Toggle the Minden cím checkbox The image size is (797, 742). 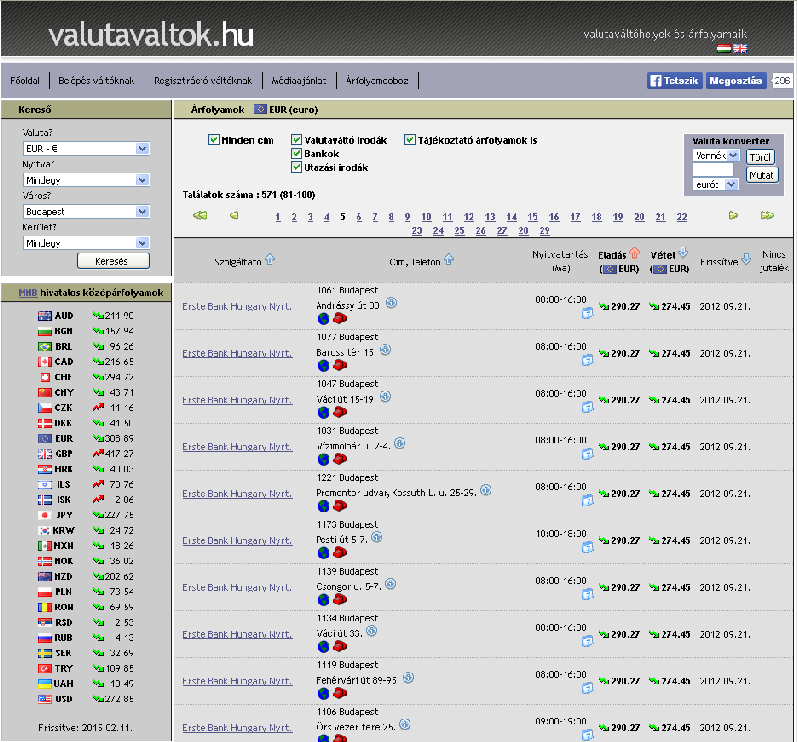(213, 139)
